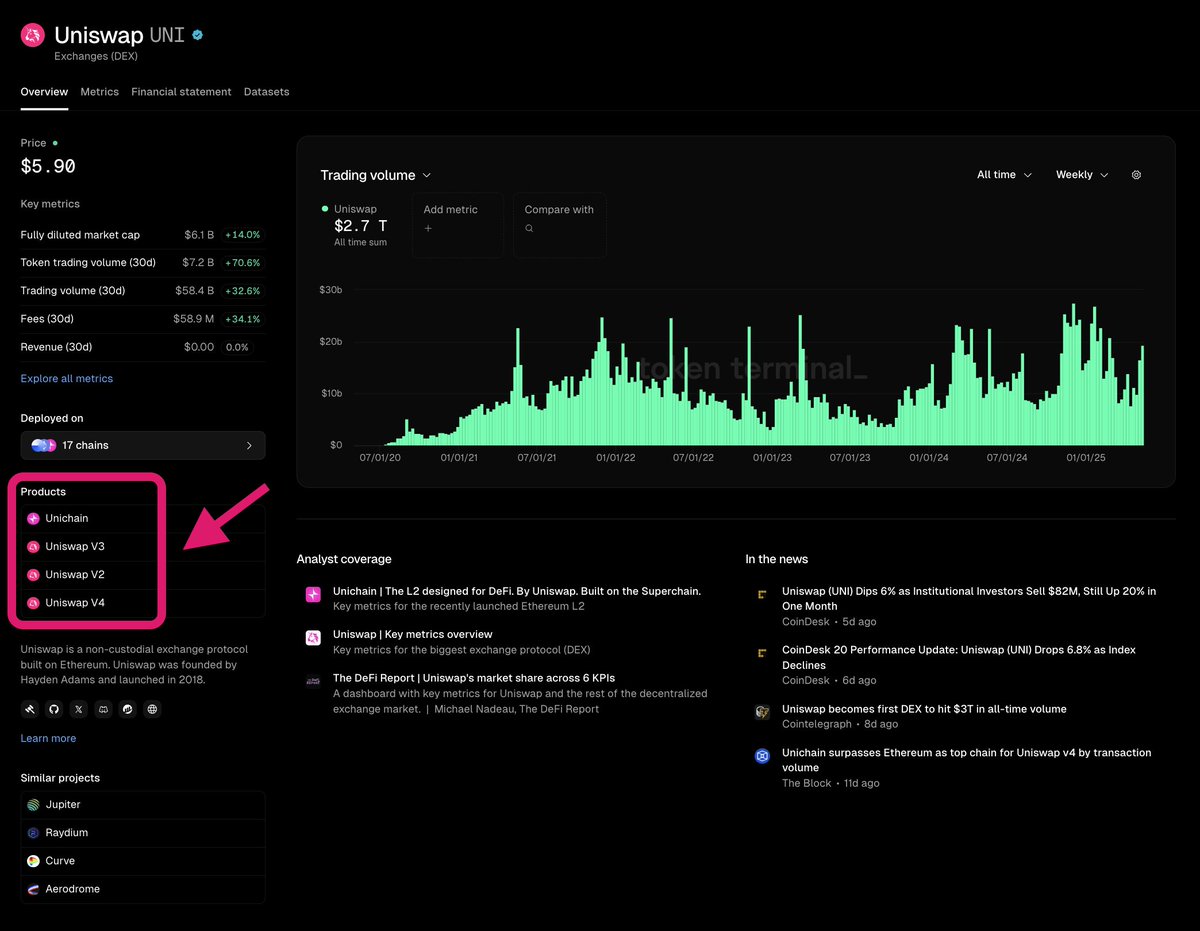Open CoinDesk 20 Performance Update news
Image resolution: width=1200 pixels, height=931 pixels.
point(959,657)
